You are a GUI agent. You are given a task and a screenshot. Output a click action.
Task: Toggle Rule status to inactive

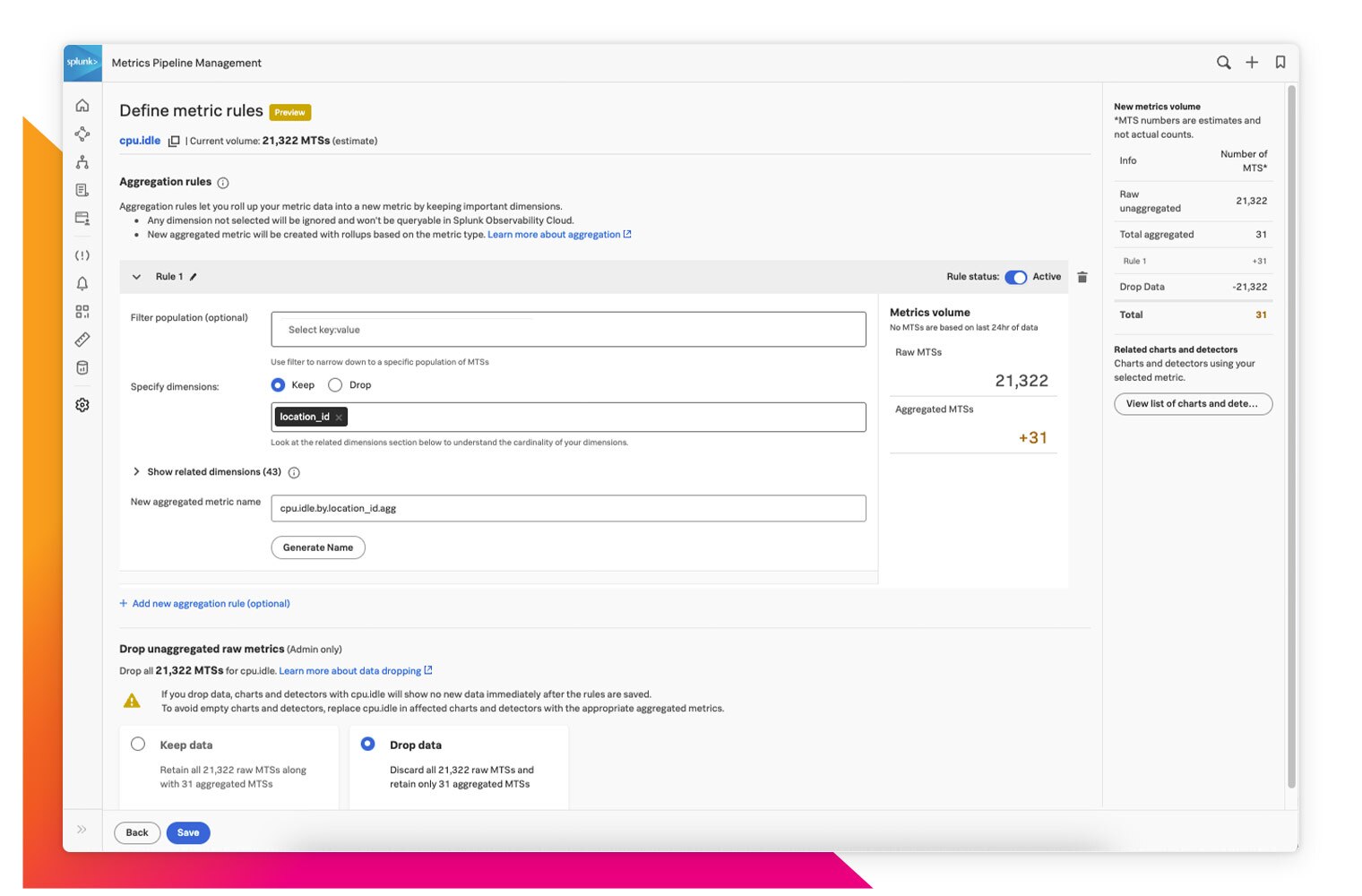pos(1015,277)
